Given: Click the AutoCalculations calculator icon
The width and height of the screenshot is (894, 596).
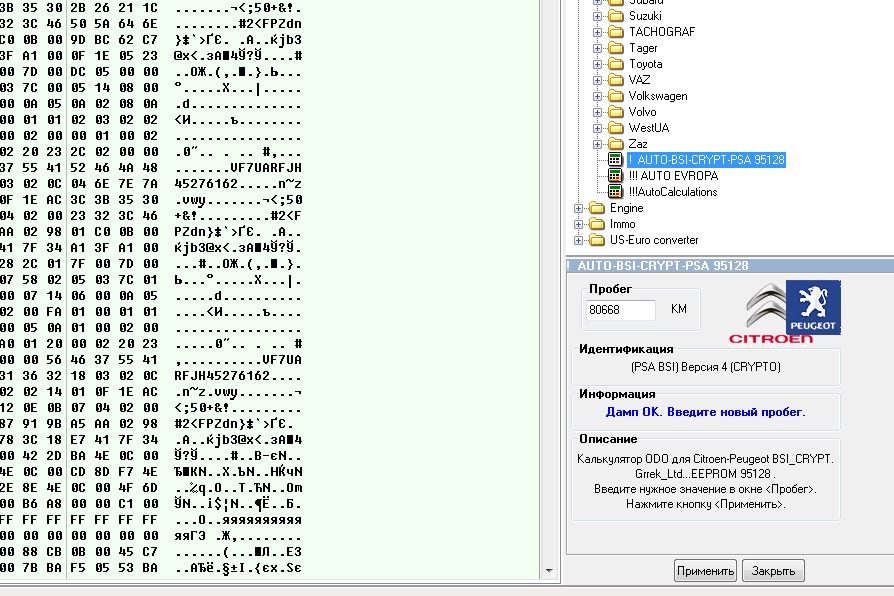Looking at the screenshot, I should tap(614, 192).
